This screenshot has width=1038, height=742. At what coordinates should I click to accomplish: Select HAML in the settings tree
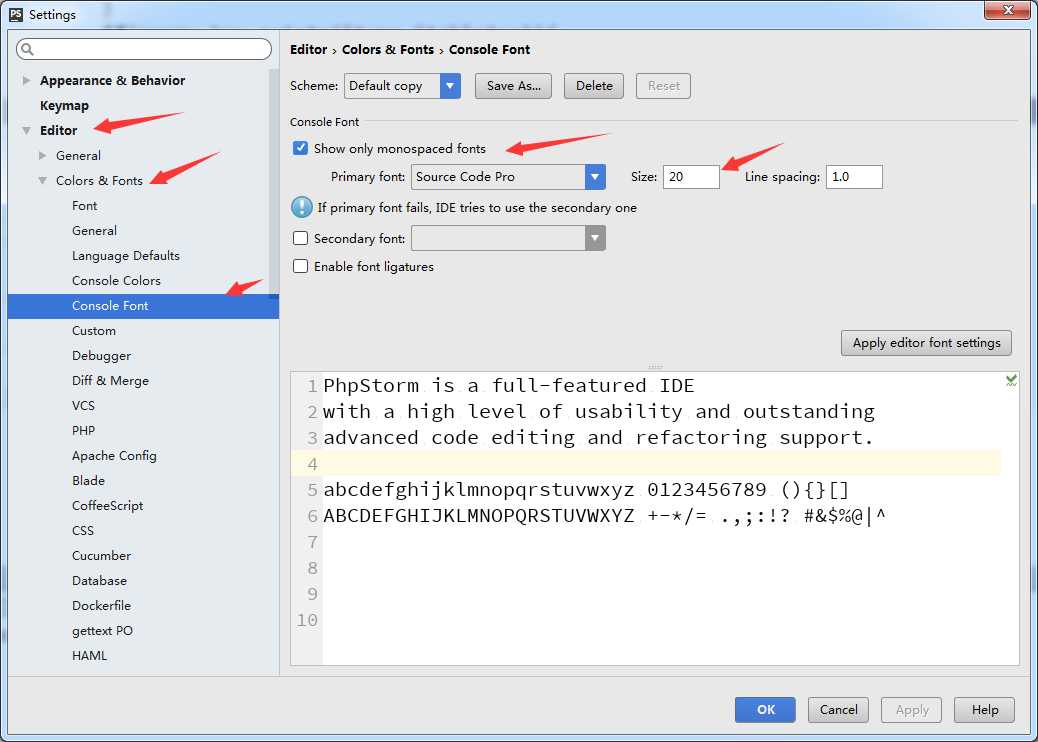(x=89, y=656)
